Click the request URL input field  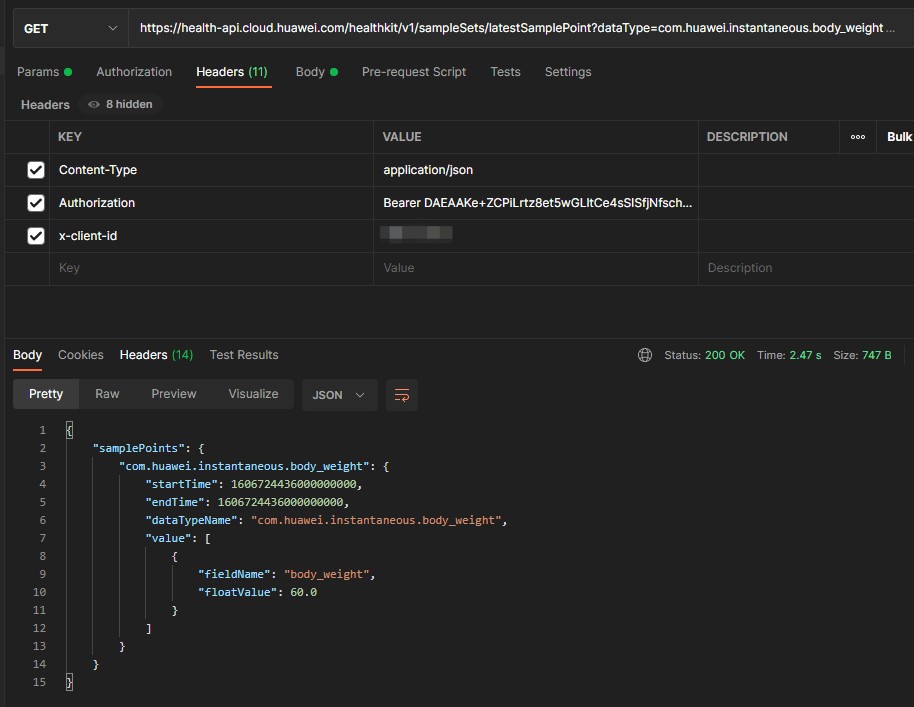[x=510, y=28]
